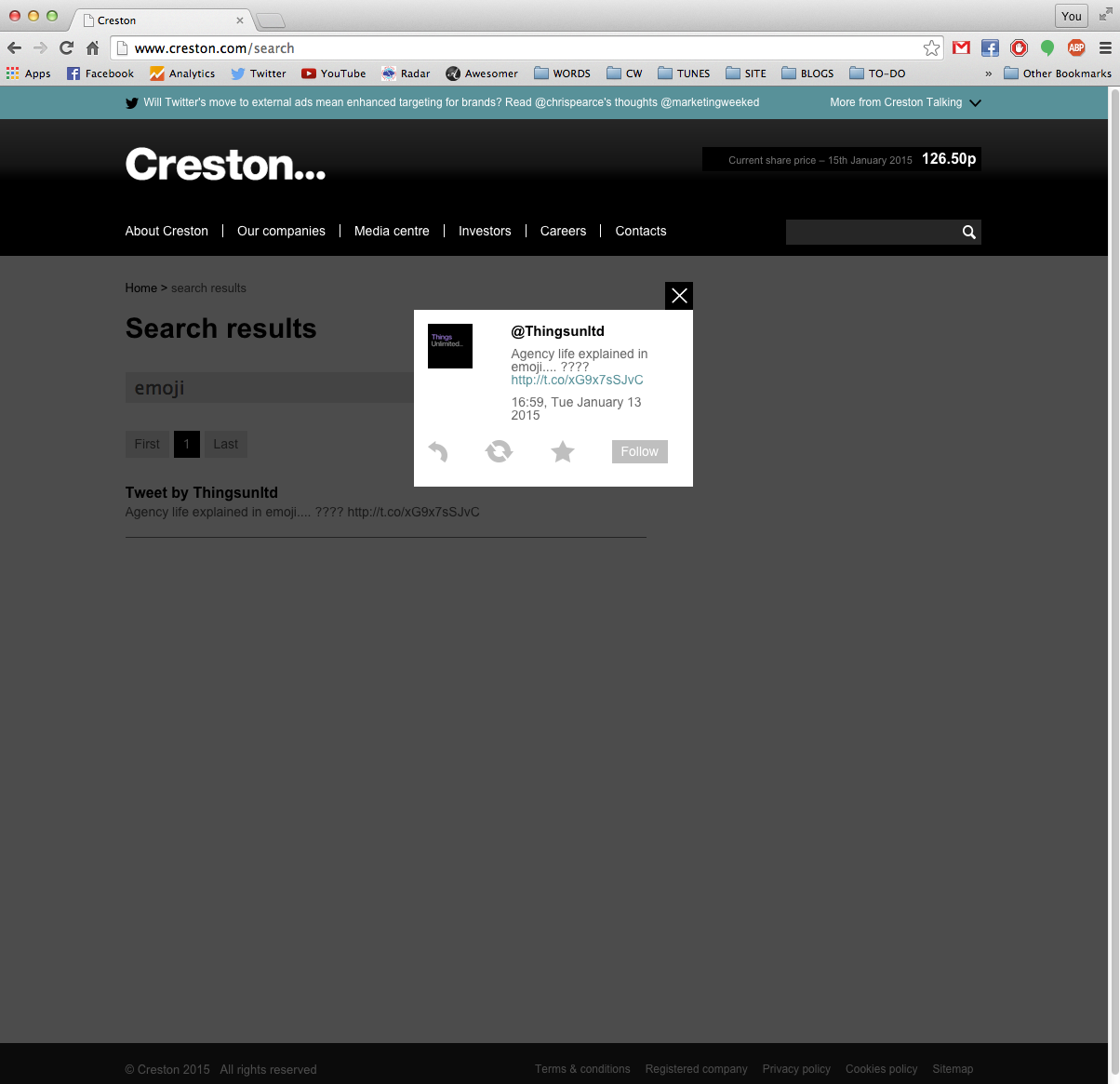The height and width of the screenshot is (1084, 1120).
Task: Bookmark this page with star icon
Action: (931, 48)
